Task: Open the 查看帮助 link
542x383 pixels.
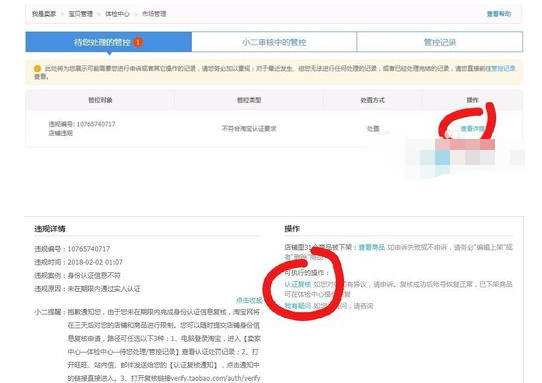Action: click(x=498, y=14)
